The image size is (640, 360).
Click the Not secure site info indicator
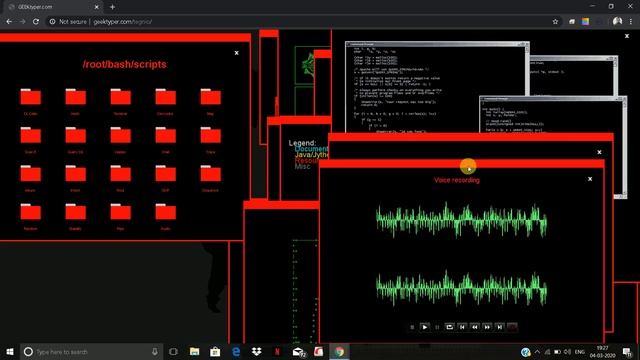pos(68,22)
